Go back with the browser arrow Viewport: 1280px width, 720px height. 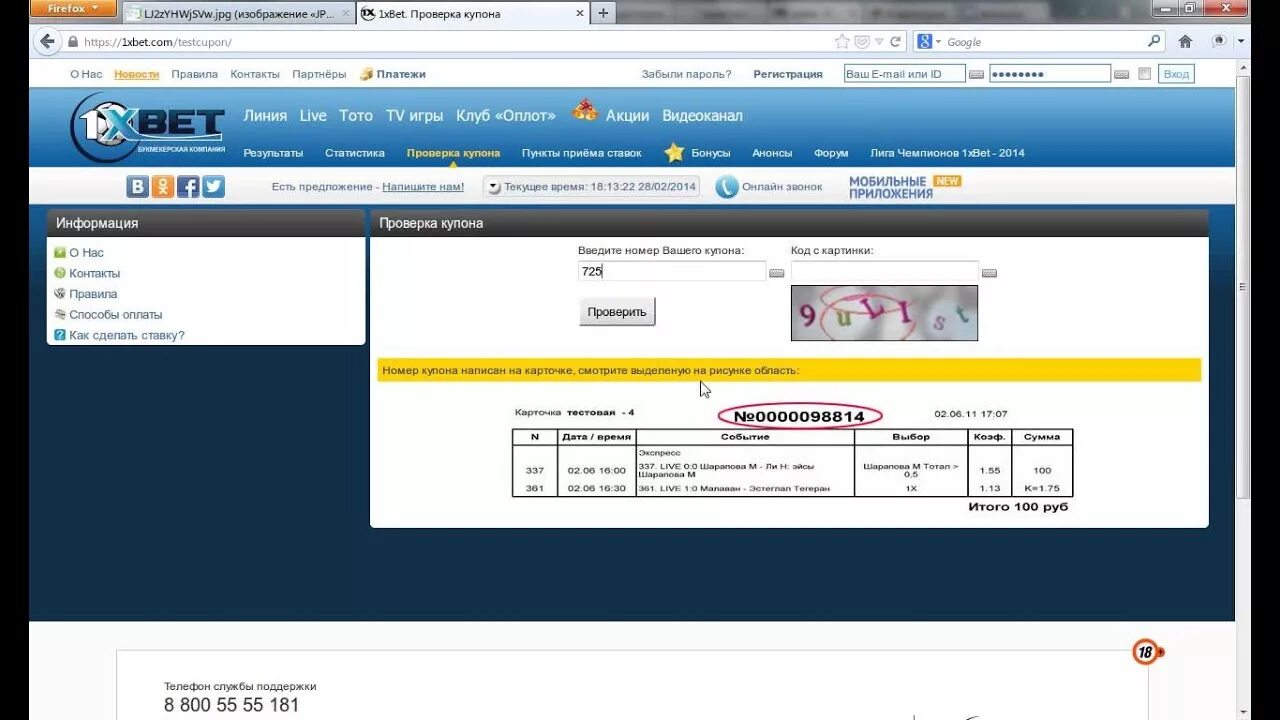(47, 42)
